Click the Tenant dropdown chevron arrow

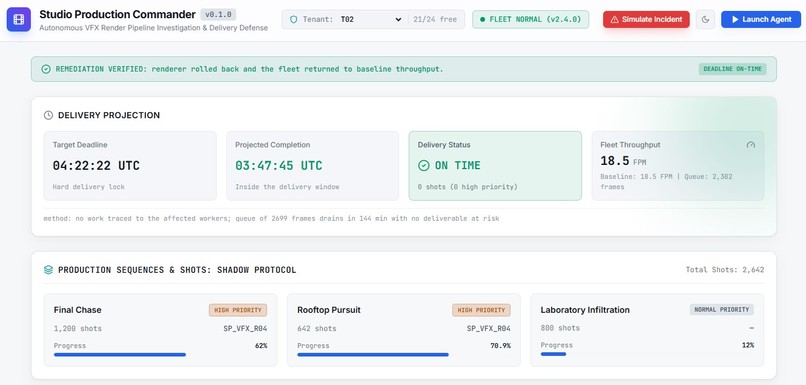coord(398,20)
